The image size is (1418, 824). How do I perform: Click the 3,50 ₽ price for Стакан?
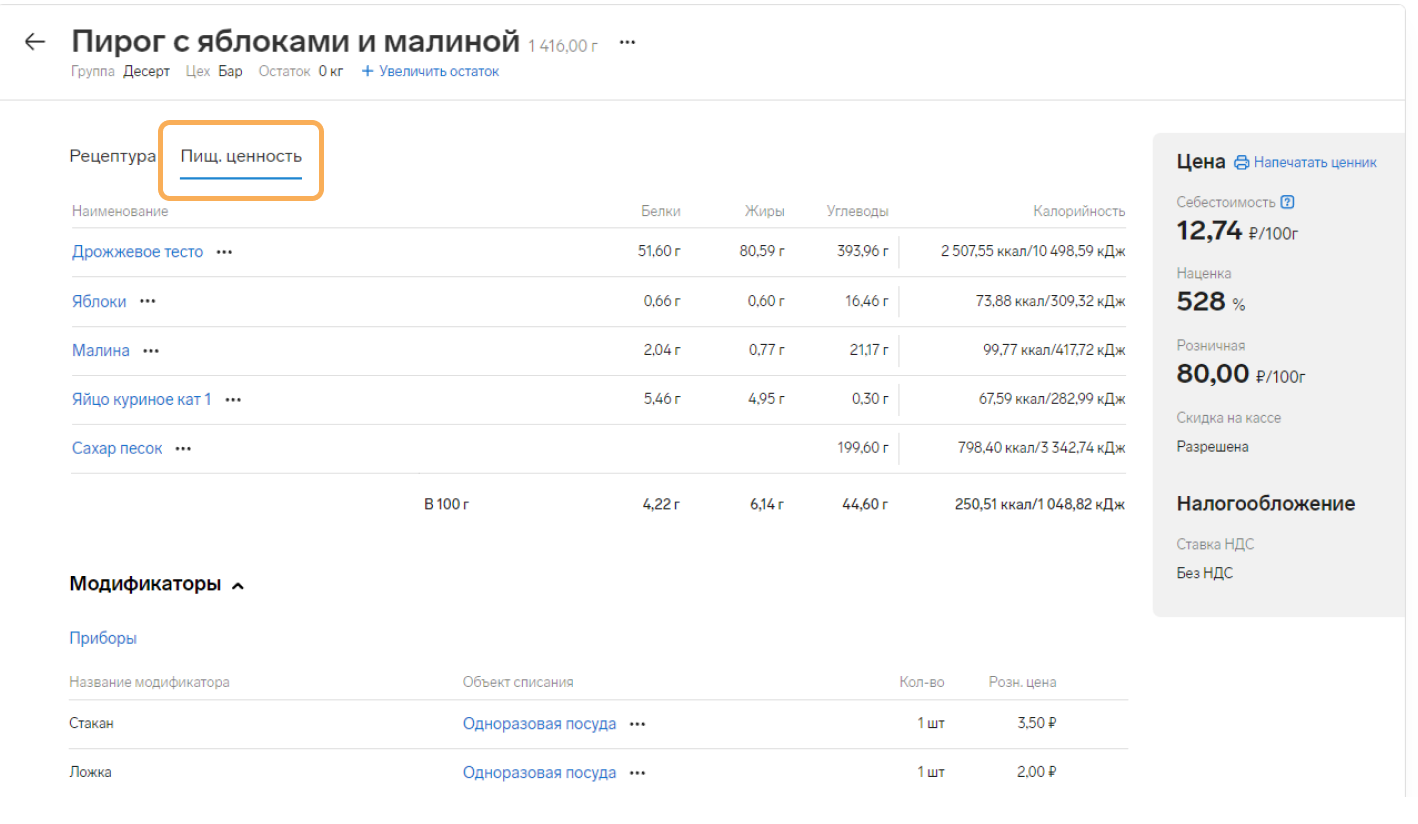[x=1037, y=724]
